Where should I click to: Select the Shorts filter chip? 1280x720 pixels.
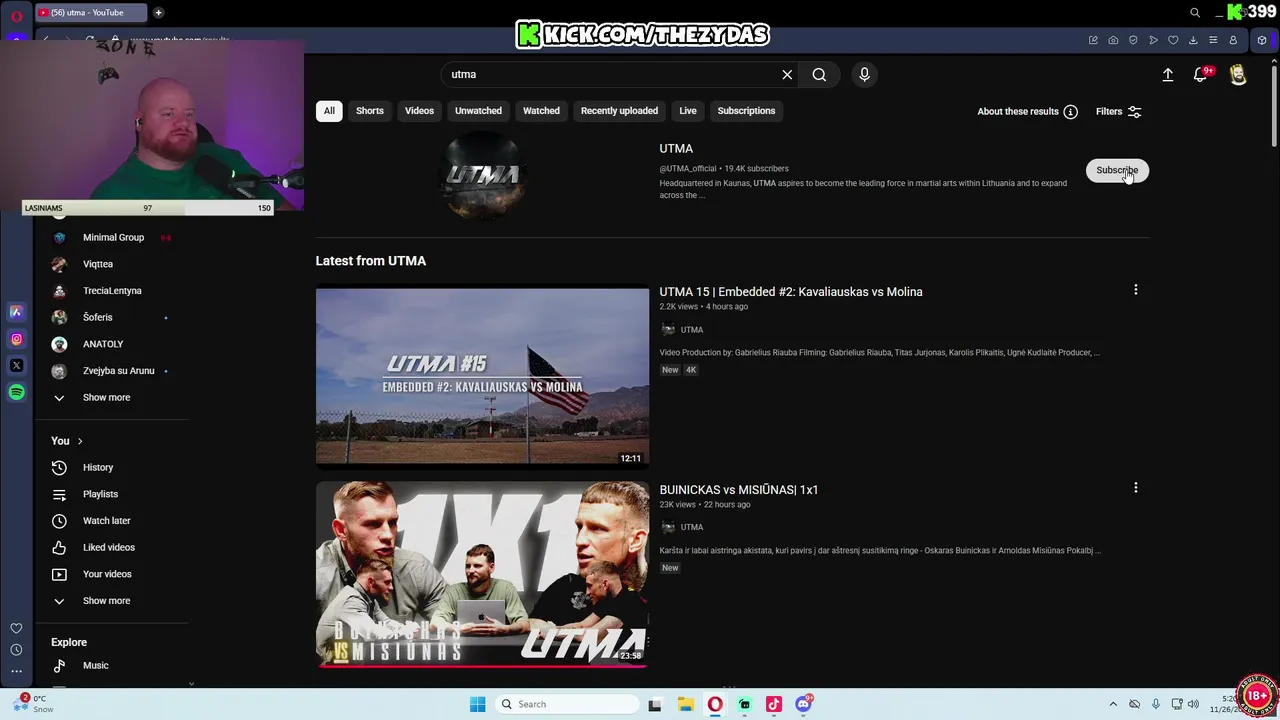(370, 111)
